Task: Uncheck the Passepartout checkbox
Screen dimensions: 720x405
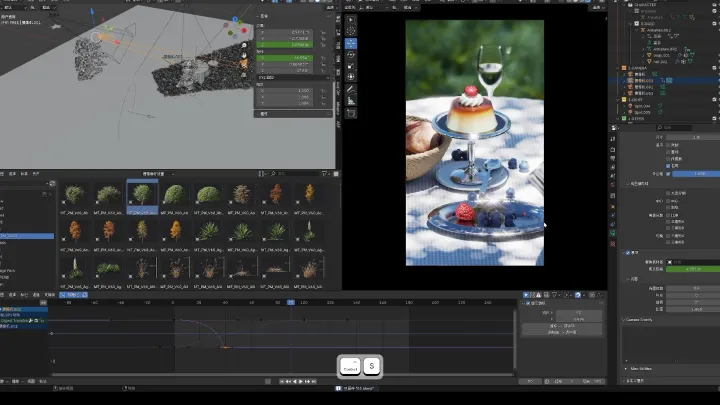Action: tap(668, 174)
